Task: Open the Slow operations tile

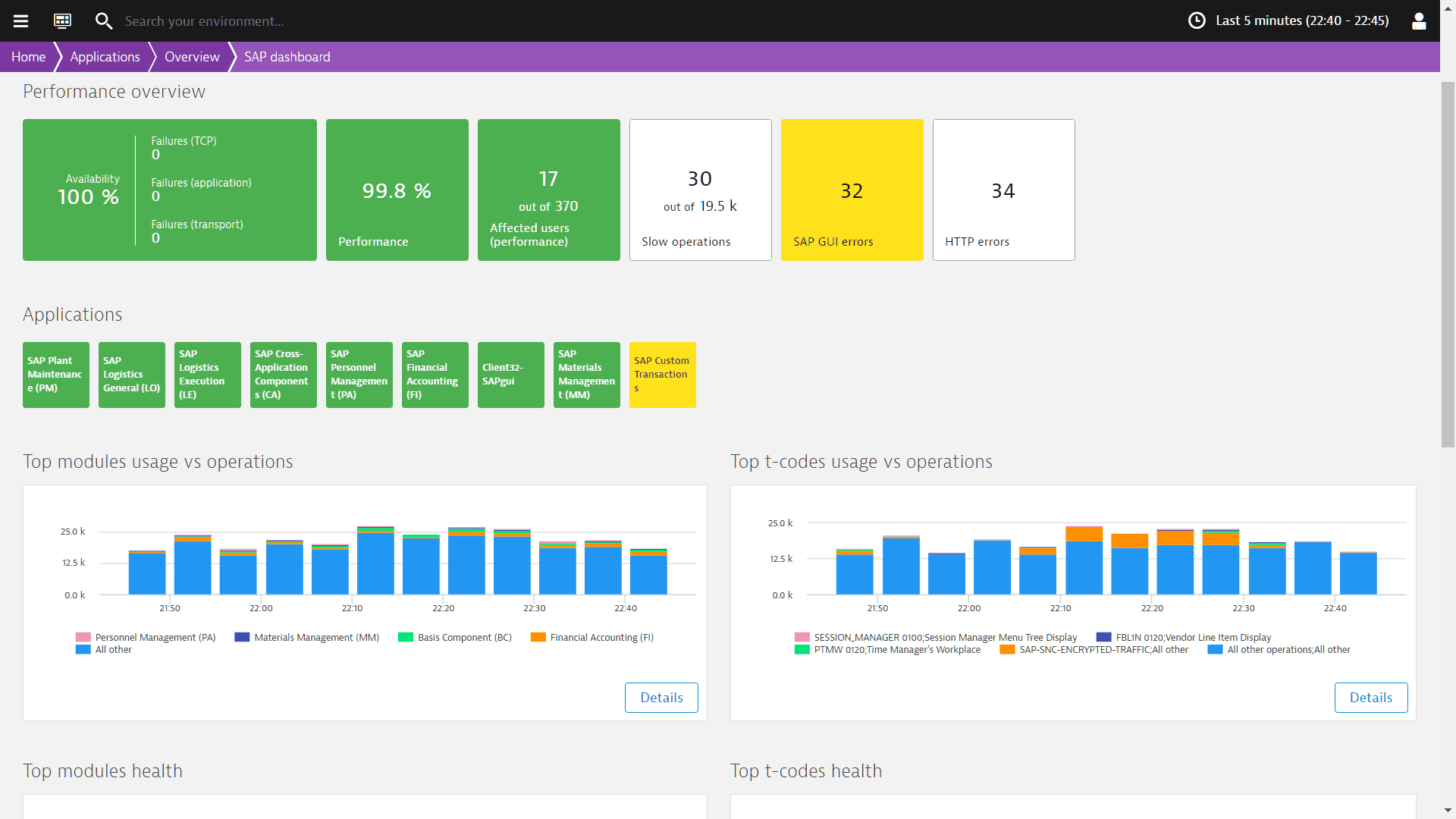Action: point(701,190)
